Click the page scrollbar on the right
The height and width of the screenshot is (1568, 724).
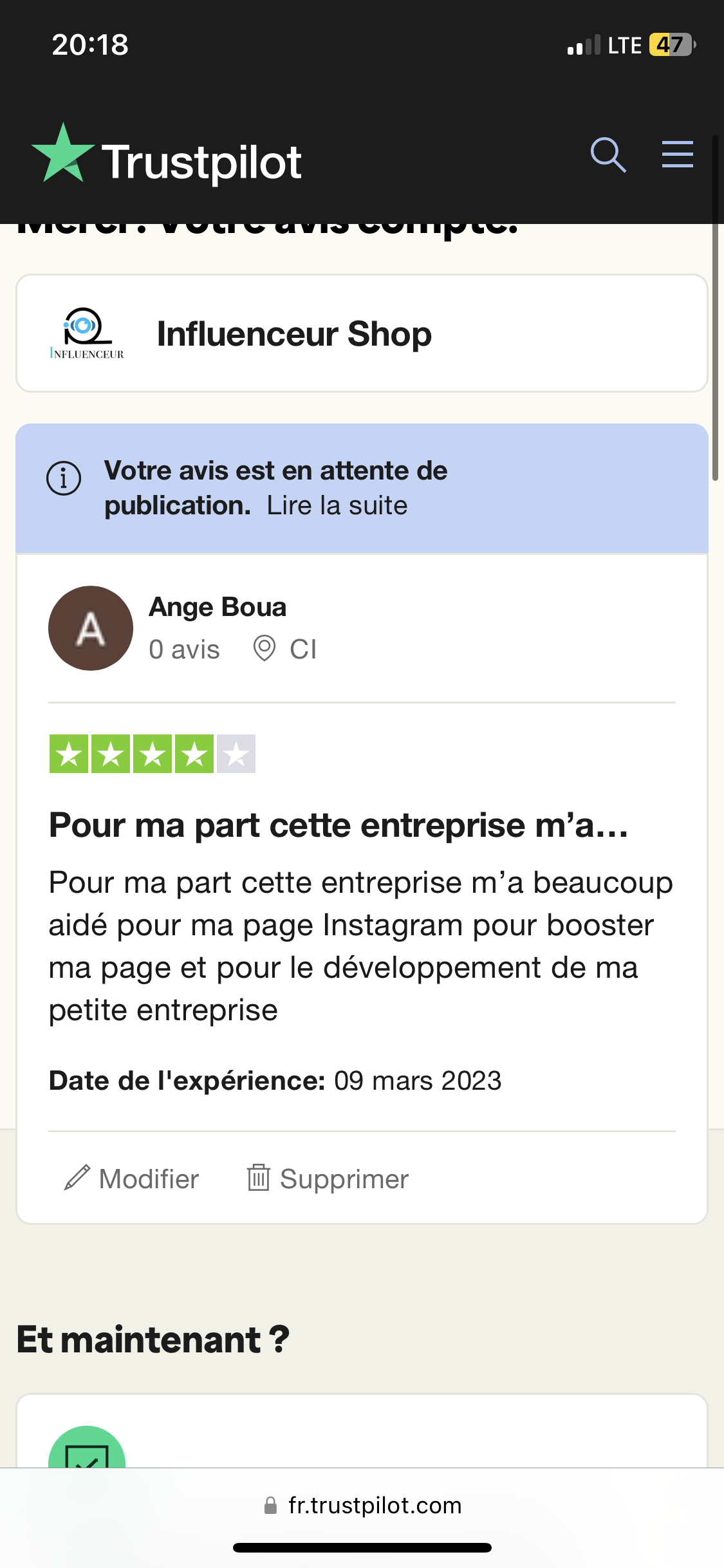click(x=714, y=309)
